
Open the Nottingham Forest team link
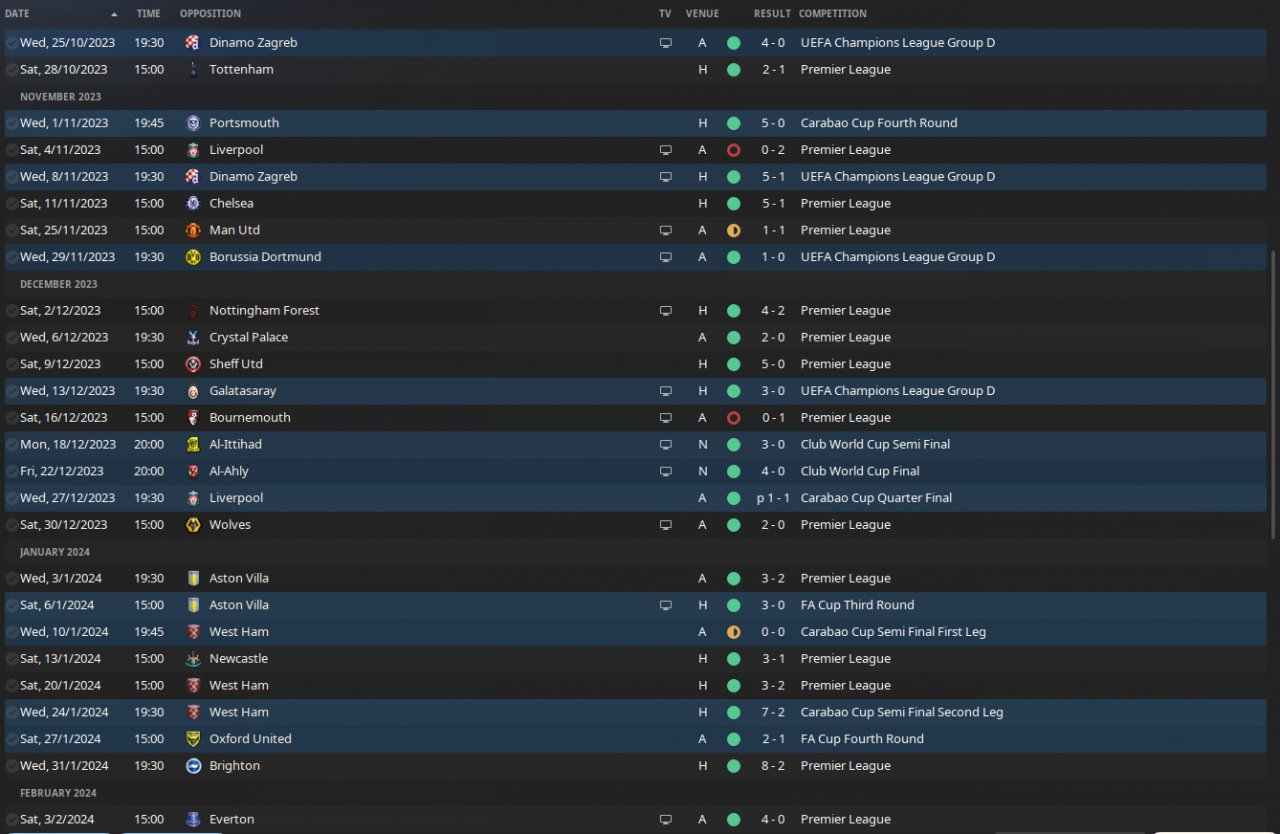[x=264, y=311]
